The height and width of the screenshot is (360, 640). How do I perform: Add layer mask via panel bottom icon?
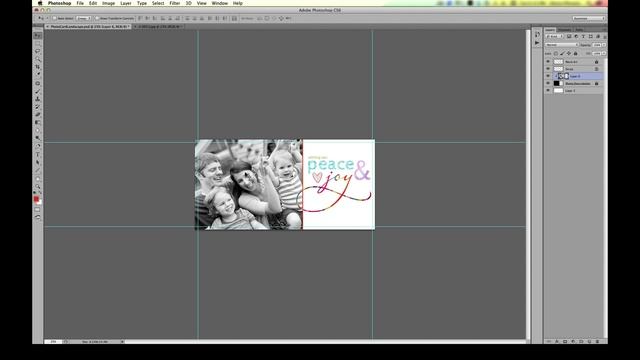coord(565,341)
